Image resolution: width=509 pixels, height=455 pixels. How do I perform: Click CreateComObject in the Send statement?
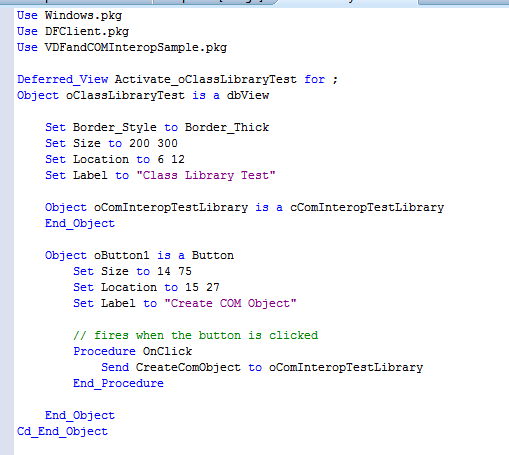click(x=188, y=367)
